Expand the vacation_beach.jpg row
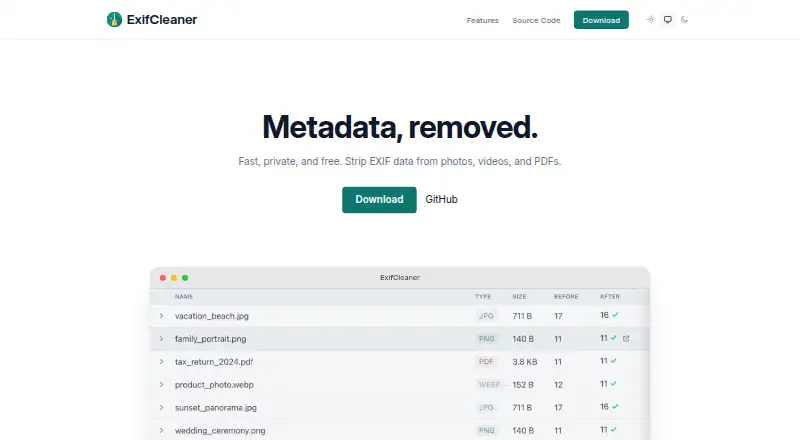The image size is (800, 440). [x=161, y=316]
